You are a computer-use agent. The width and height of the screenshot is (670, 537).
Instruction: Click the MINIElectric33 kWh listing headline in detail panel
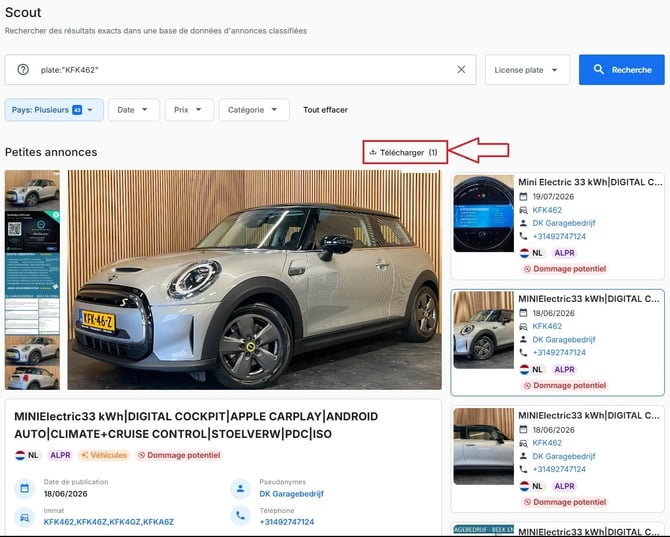pyautogui.click(x=196, y=425)
